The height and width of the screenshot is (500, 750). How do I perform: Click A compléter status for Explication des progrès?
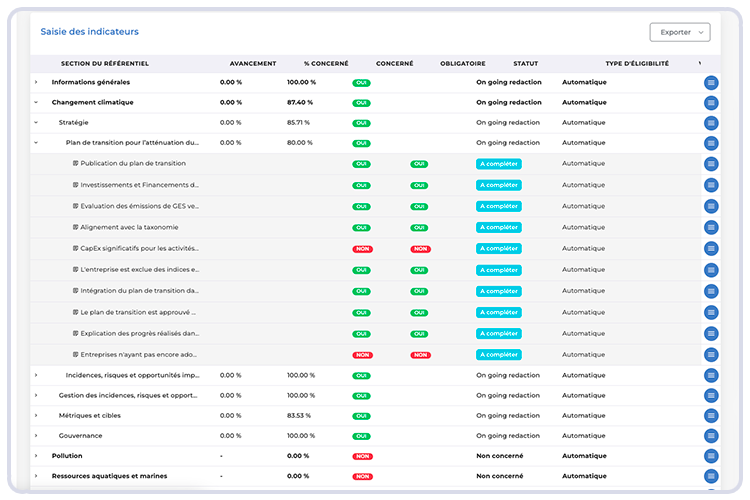click(x=498, y=334)
